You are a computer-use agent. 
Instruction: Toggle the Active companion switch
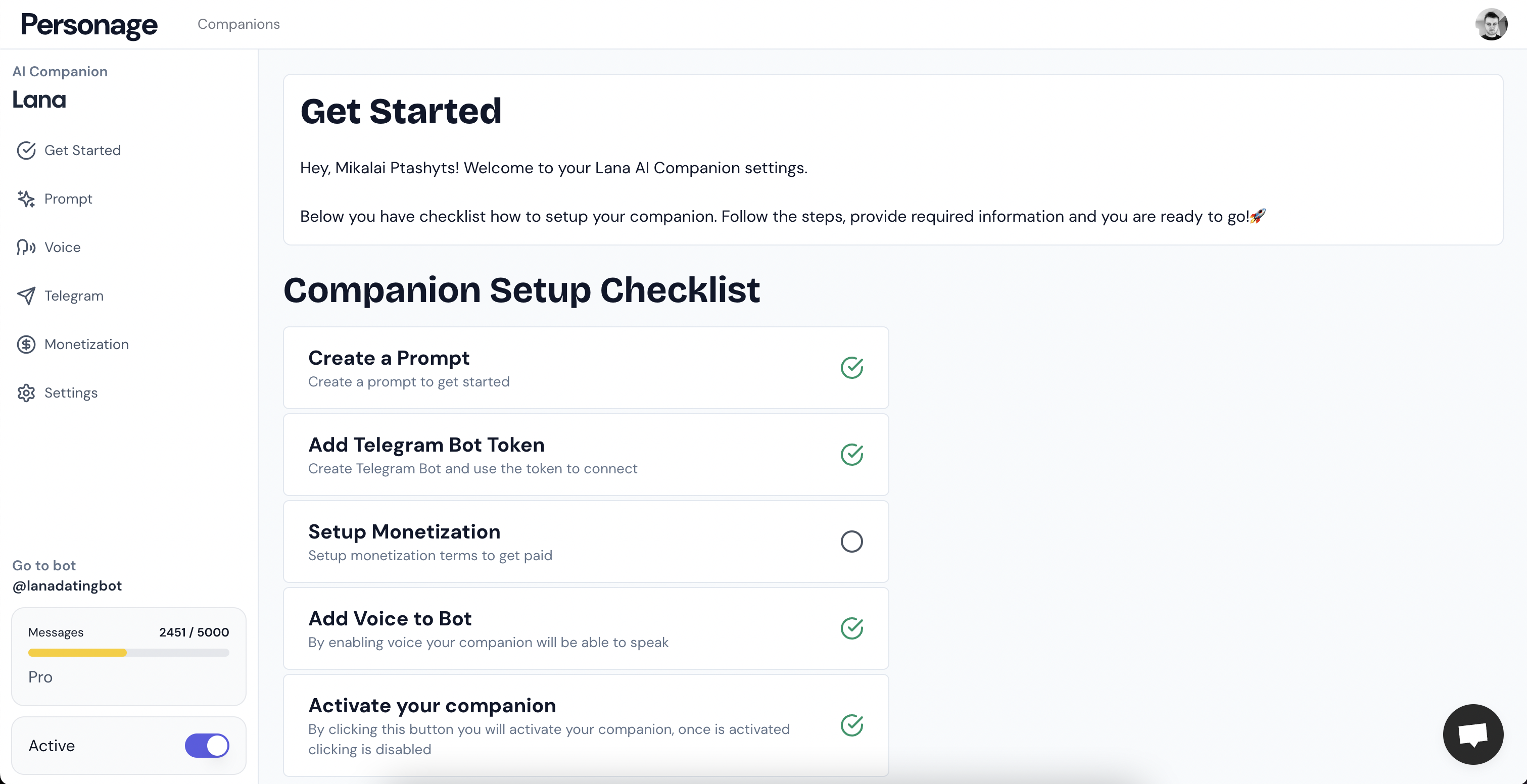[207, 746]
